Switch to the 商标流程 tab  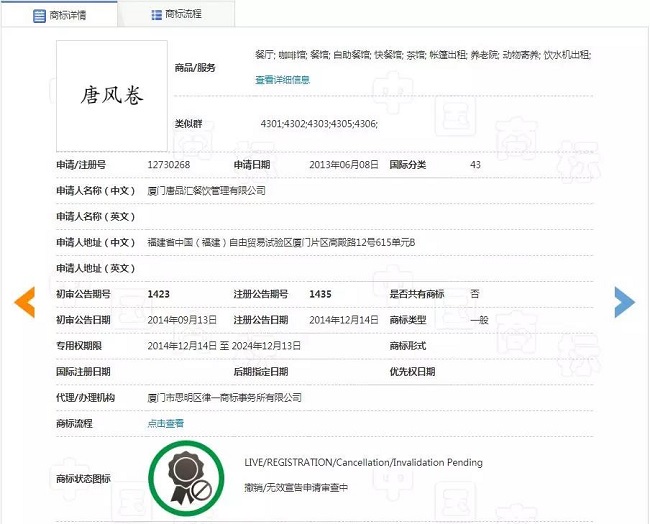(183, 15)
